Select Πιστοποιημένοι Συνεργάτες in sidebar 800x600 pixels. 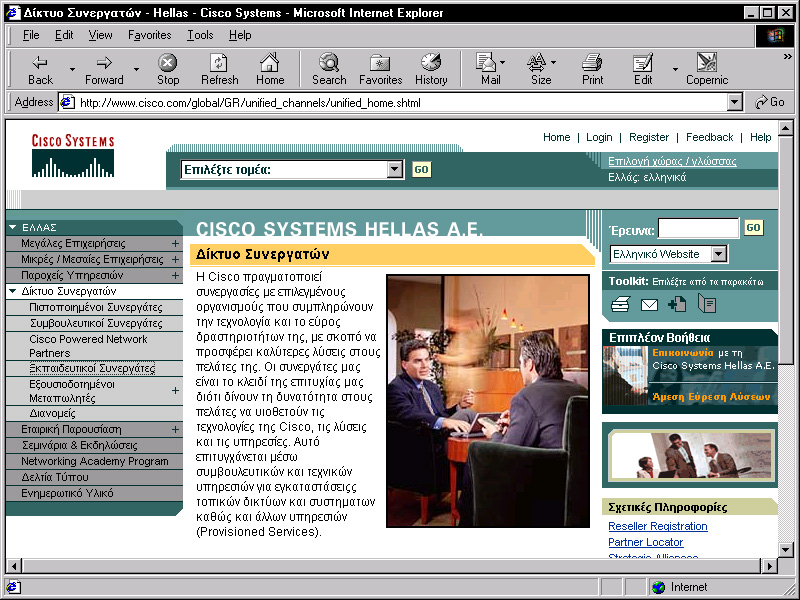click(95, 307)
